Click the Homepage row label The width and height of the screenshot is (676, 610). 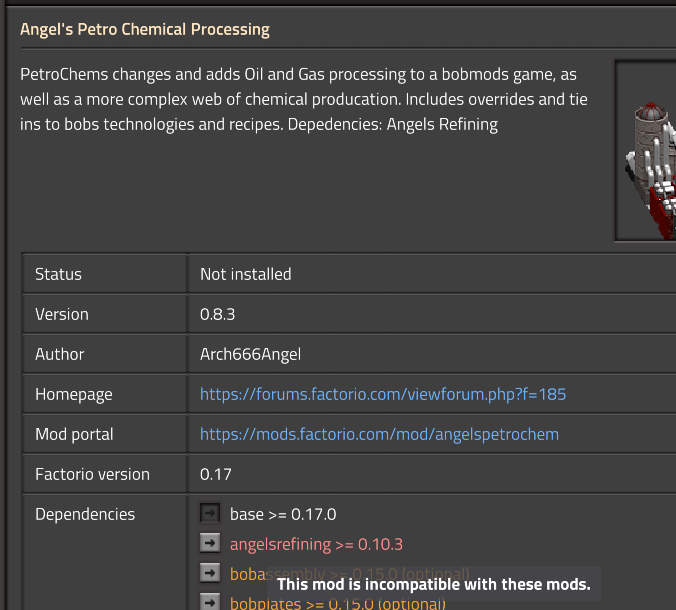click(x=74, y=394)
